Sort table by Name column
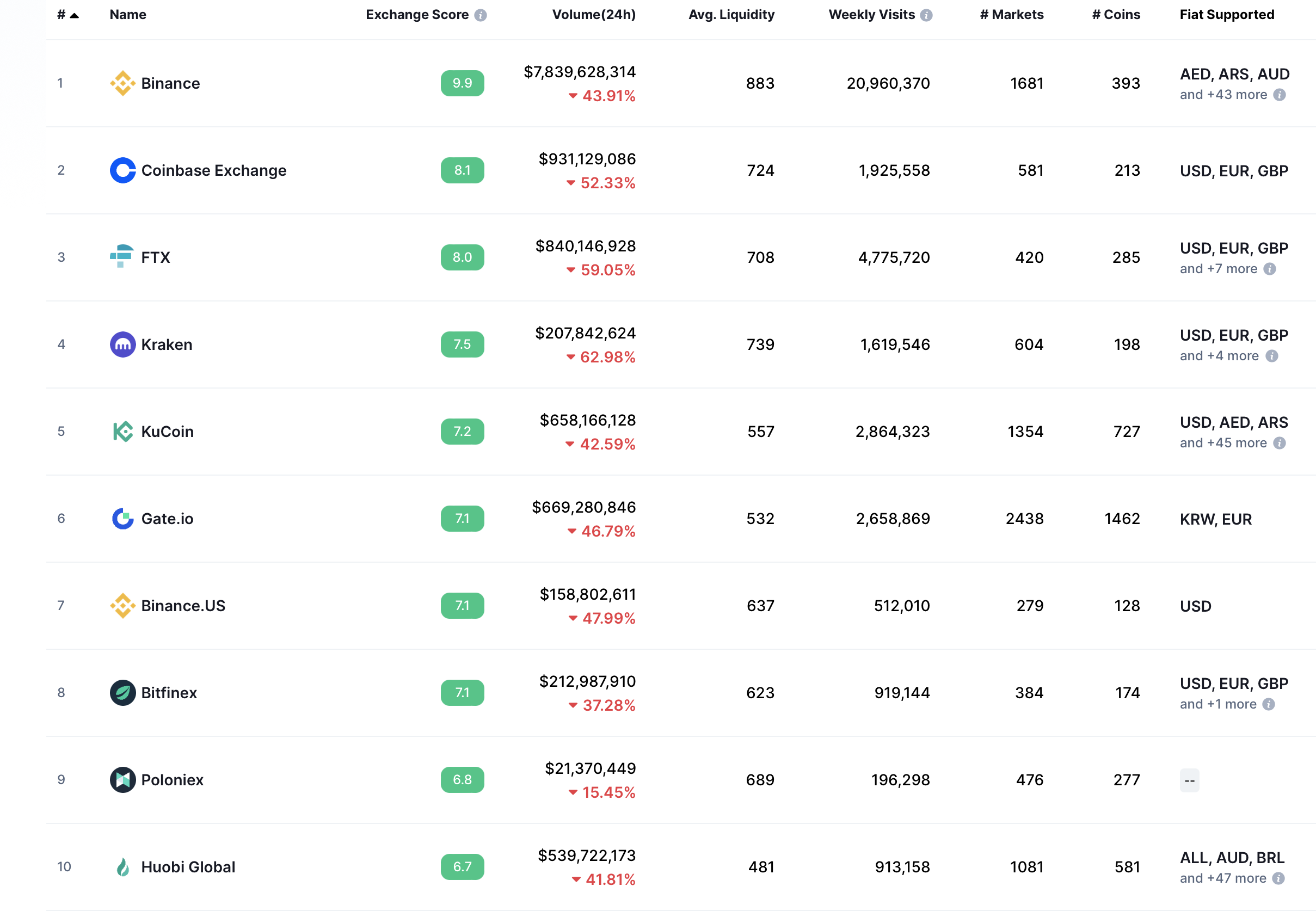 (x=128, y=15)
